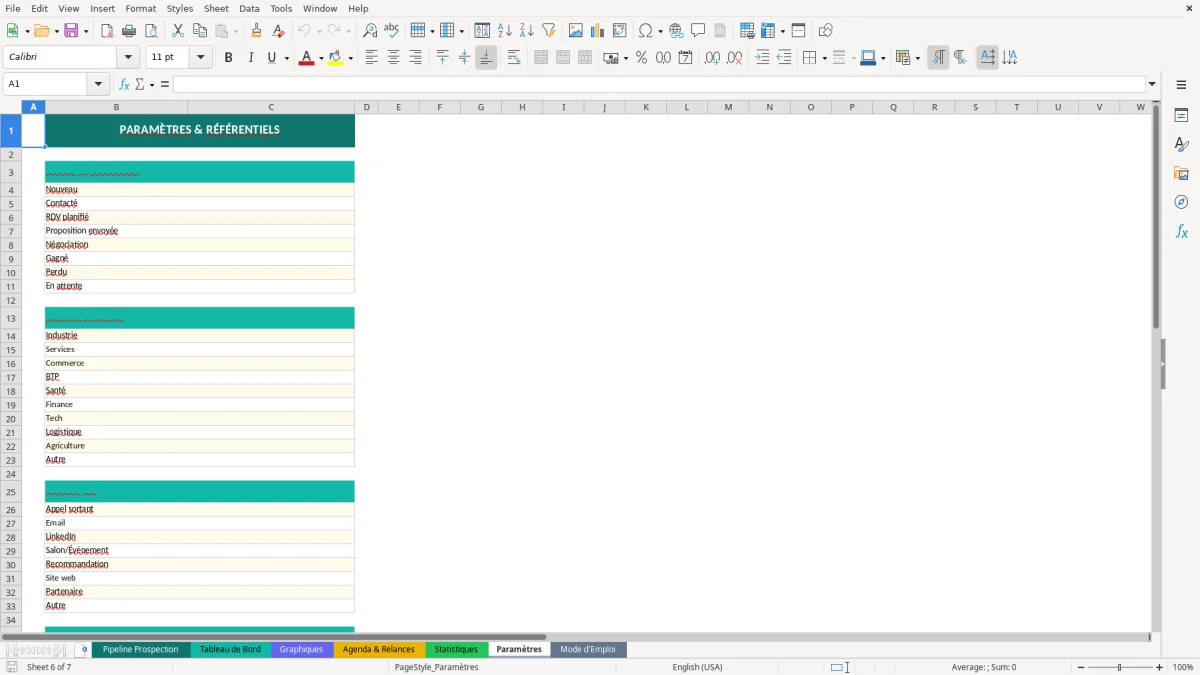Click the zoom slider handle
Viewport: 1200px width, 675px height.
(x=1119, y=667)
